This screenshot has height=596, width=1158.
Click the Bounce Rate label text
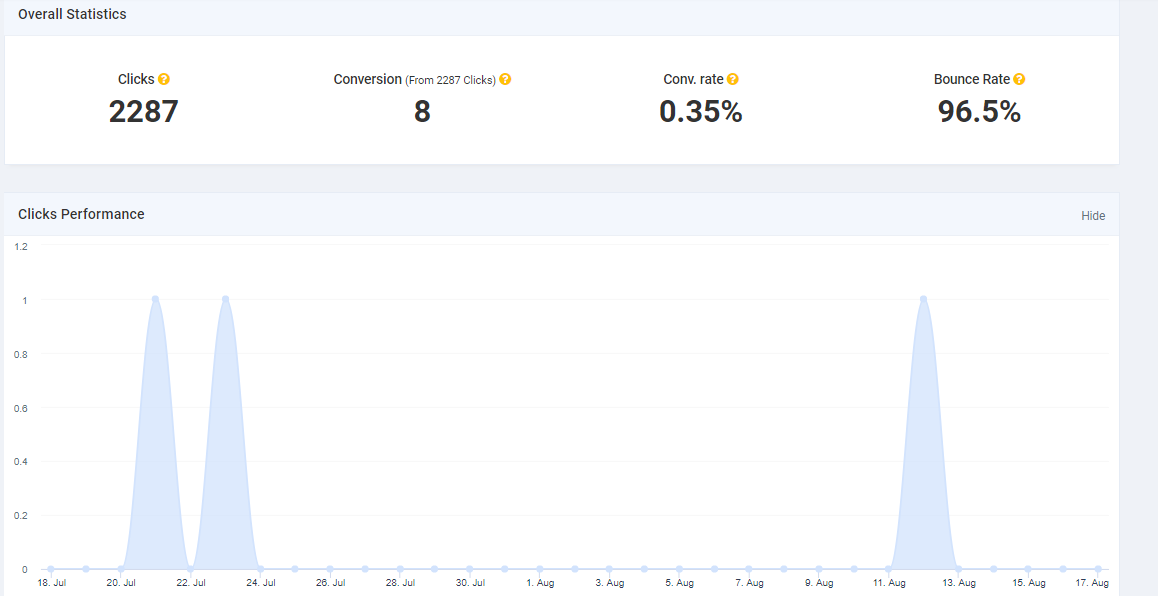(x=971, y=80)
